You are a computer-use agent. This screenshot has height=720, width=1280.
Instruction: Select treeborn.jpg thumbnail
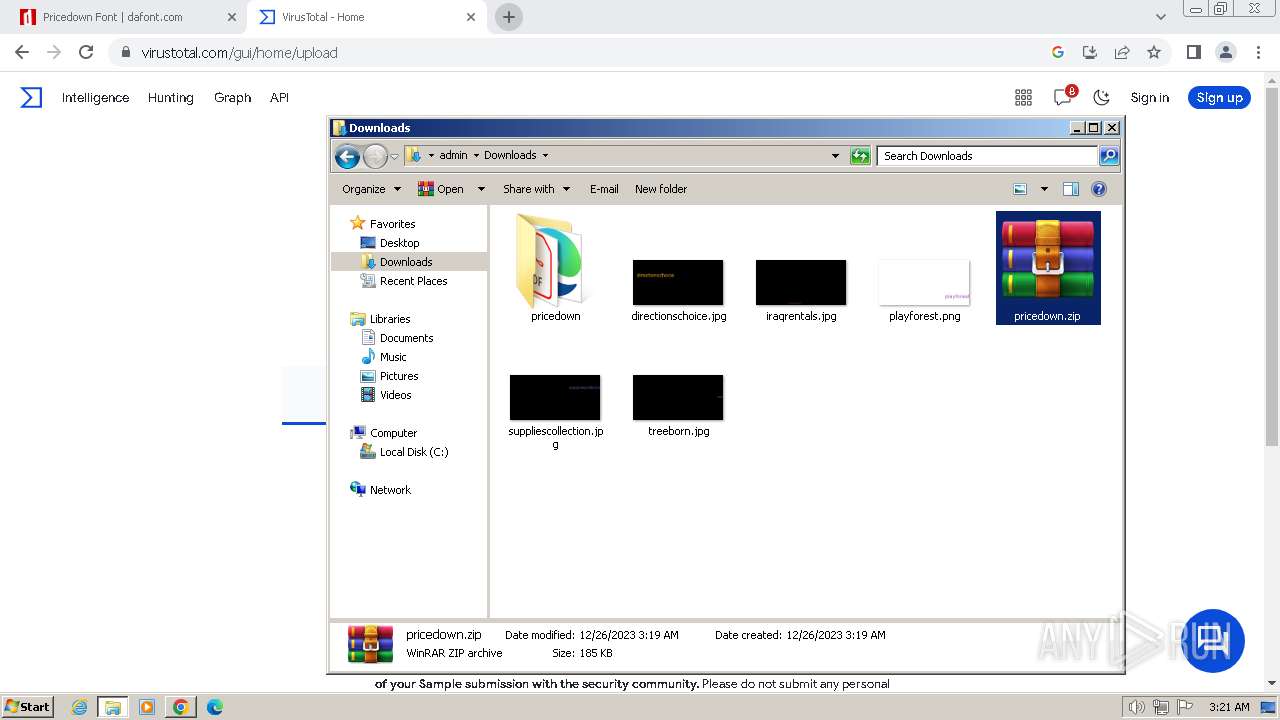(x=678, y=398)
